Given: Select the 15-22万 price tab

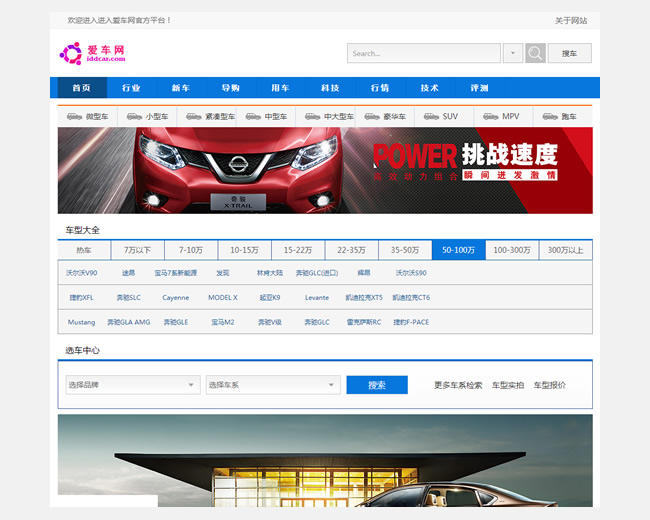Looking at the screenshot, I should 298,250.
